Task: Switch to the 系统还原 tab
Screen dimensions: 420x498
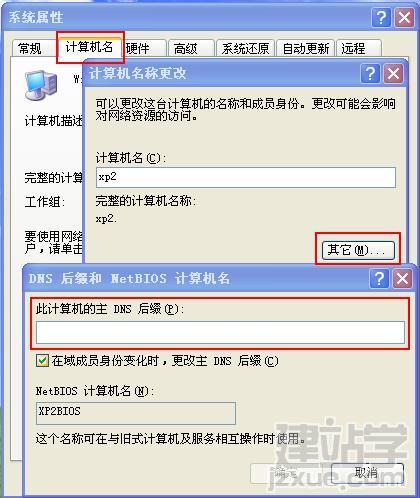Action: pos(245,49)
